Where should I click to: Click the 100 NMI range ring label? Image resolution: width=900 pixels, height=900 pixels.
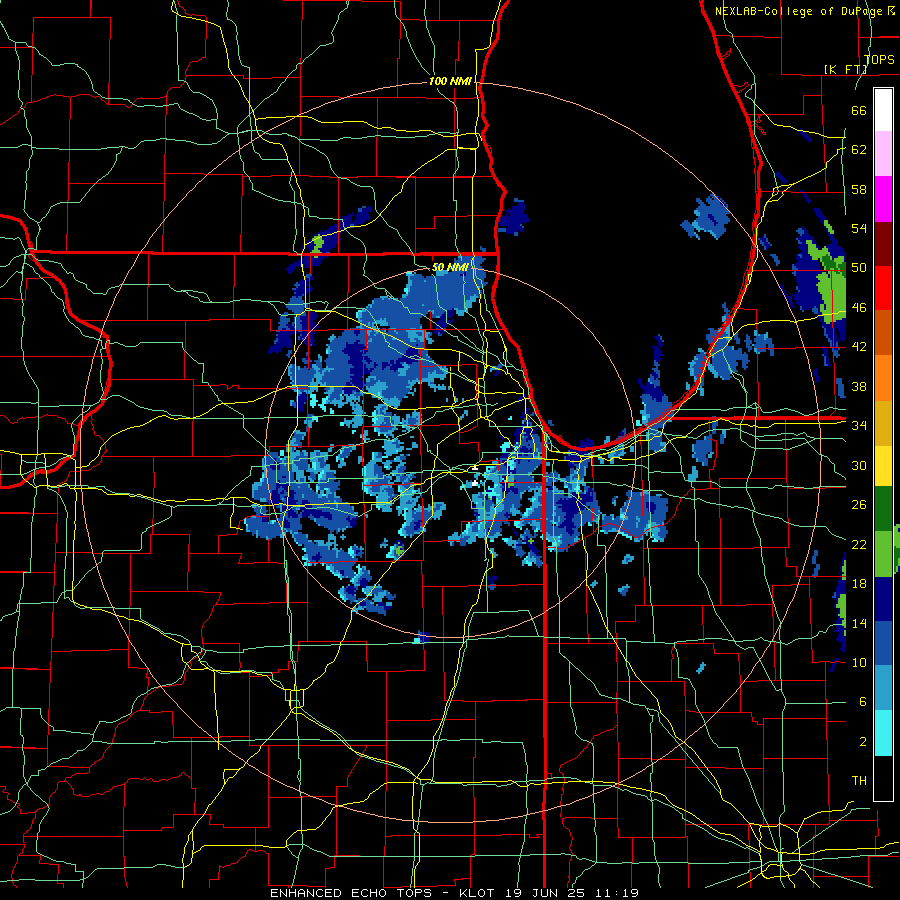point(450,82)
